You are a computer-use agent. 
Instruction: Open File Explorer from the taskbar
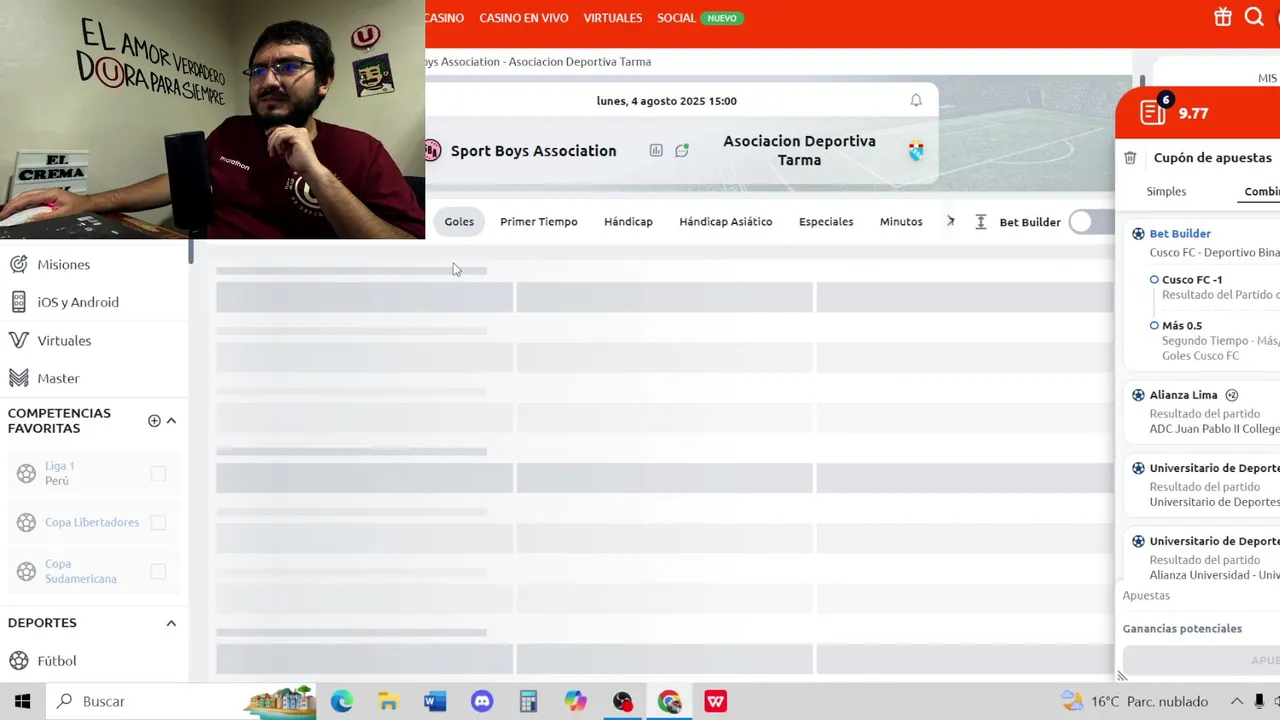(388, 701)
